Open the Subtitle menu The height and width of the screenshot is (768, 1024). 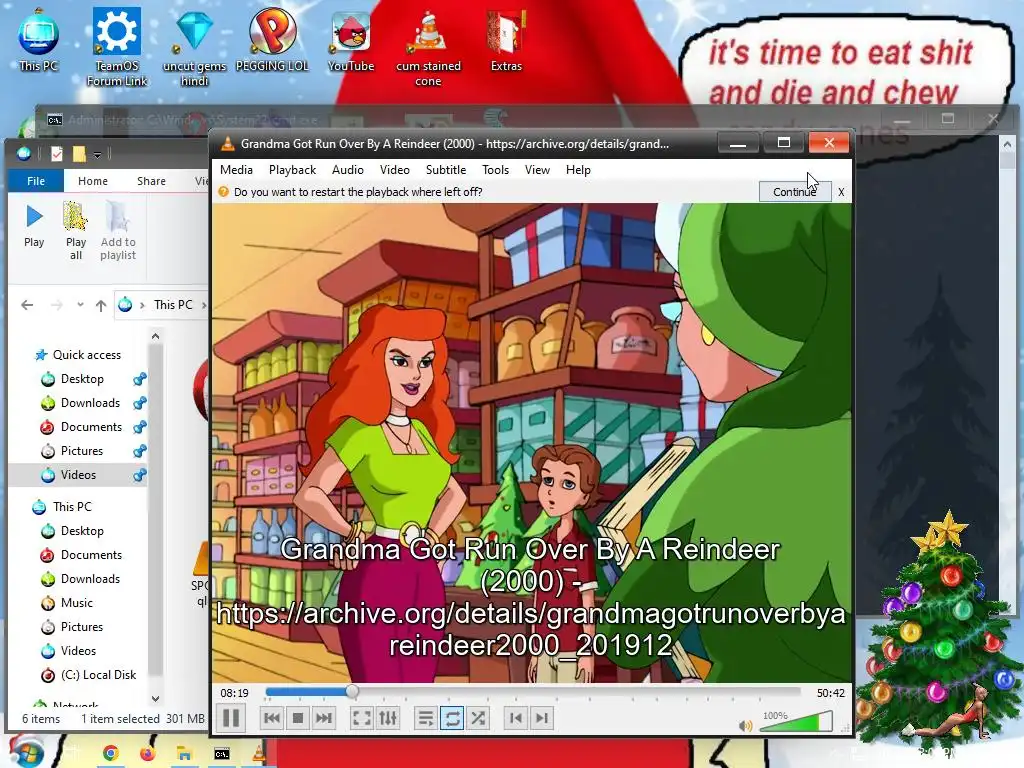point(445,170)
